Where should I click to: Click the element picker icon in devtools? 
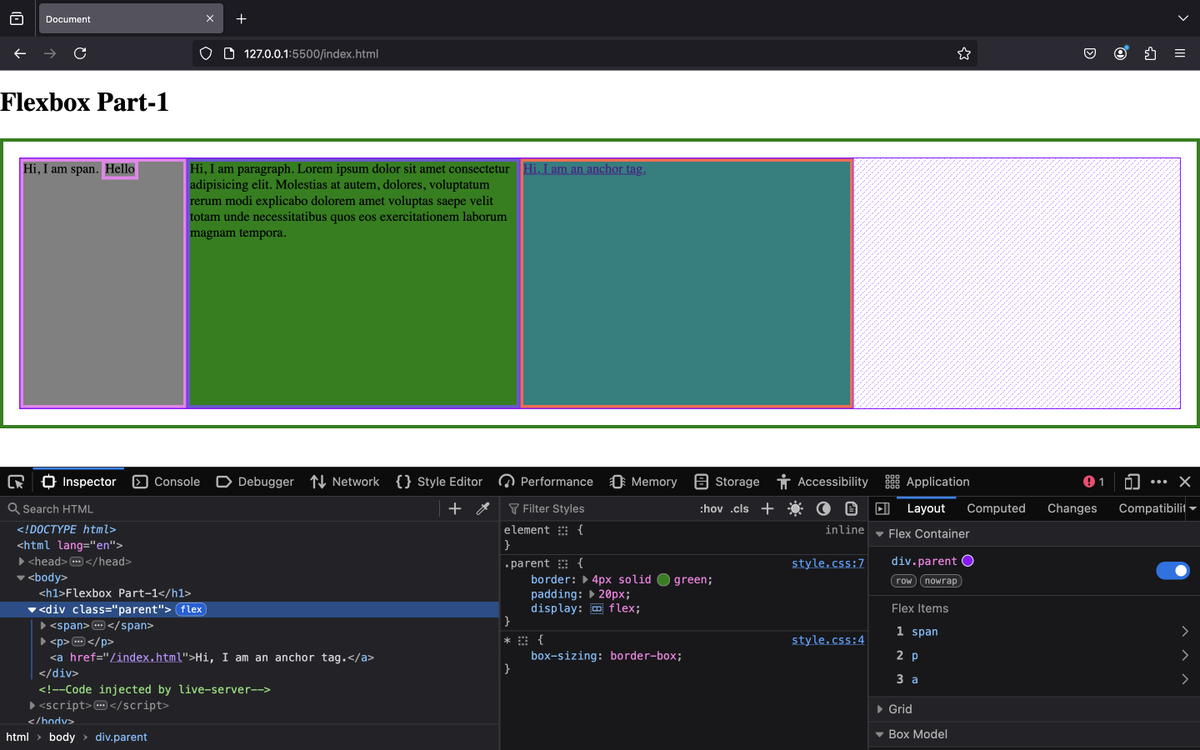click(16, 482)
